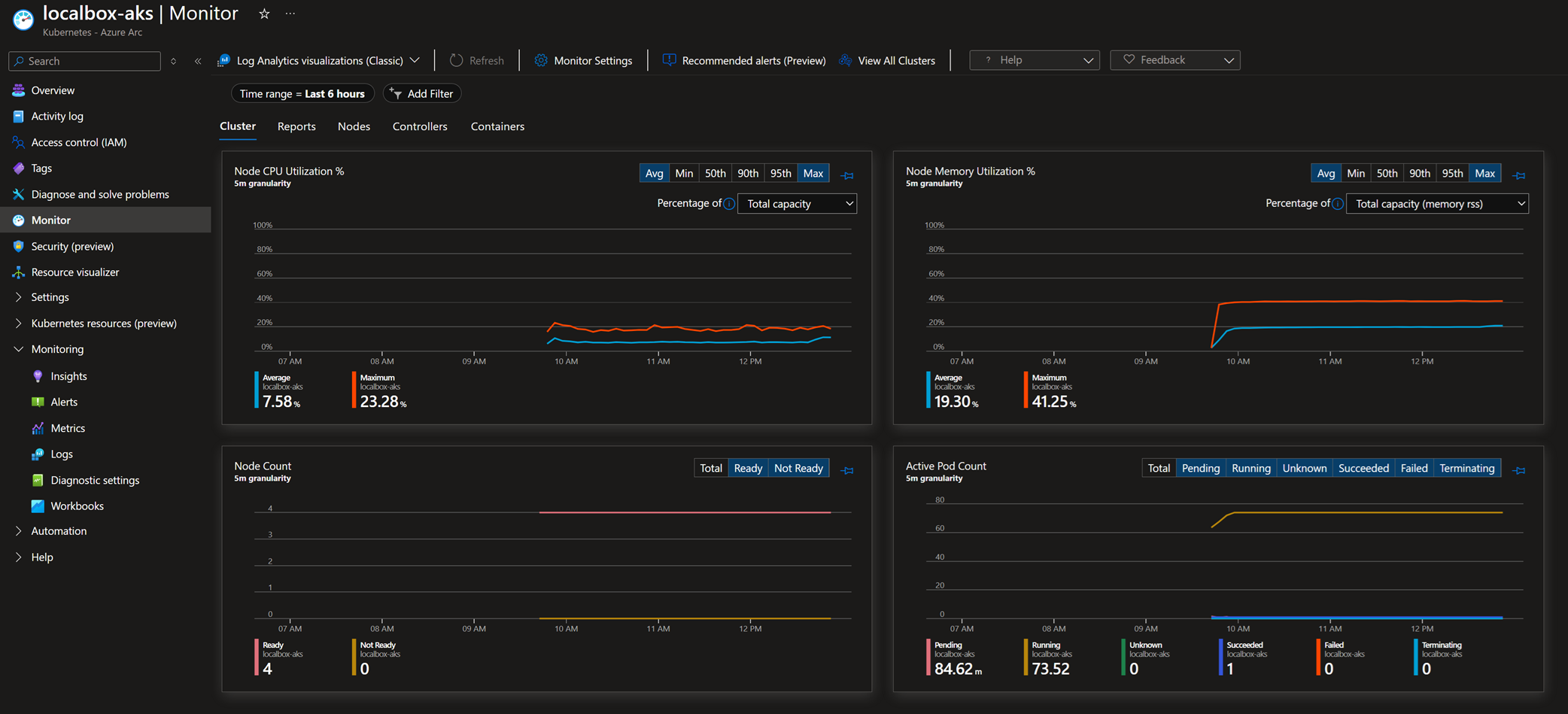This screenshot has width=1568, height=714.
Task: Toggle Avg on Node CPU Utilization chart
Action: [654, 173]
